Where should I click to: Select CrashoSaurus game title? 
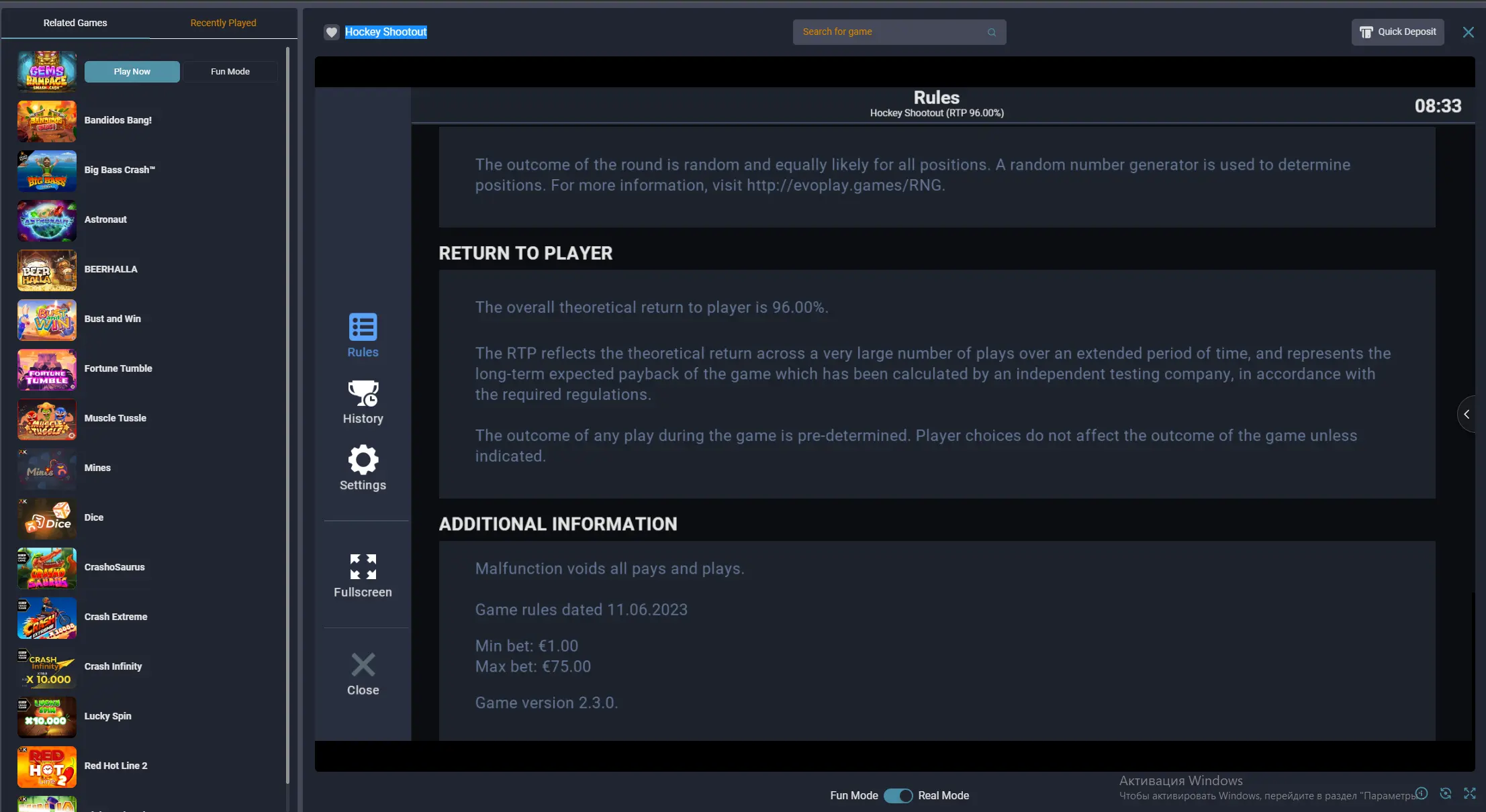pyautogui.click(x=115, y=567)
